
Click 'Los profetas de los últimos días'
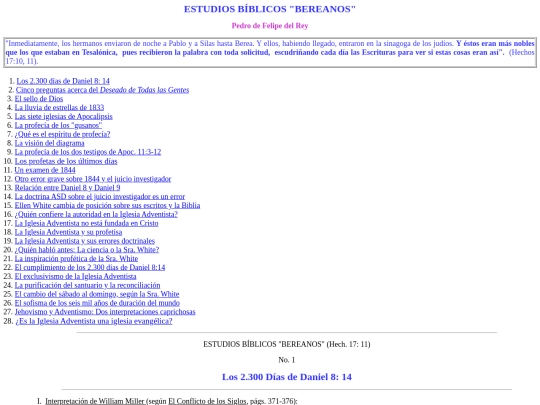pos(66,161)
